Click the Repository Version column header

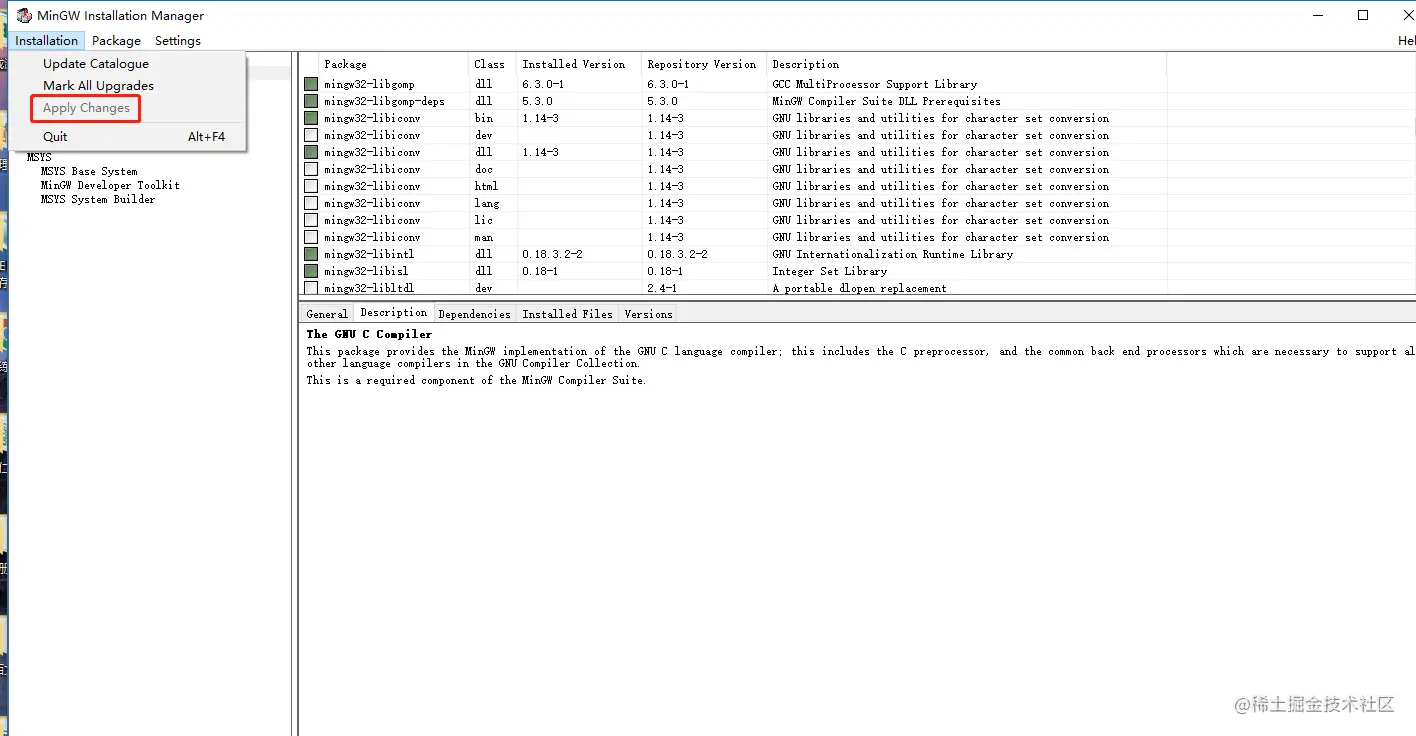(x=704, y=64)
